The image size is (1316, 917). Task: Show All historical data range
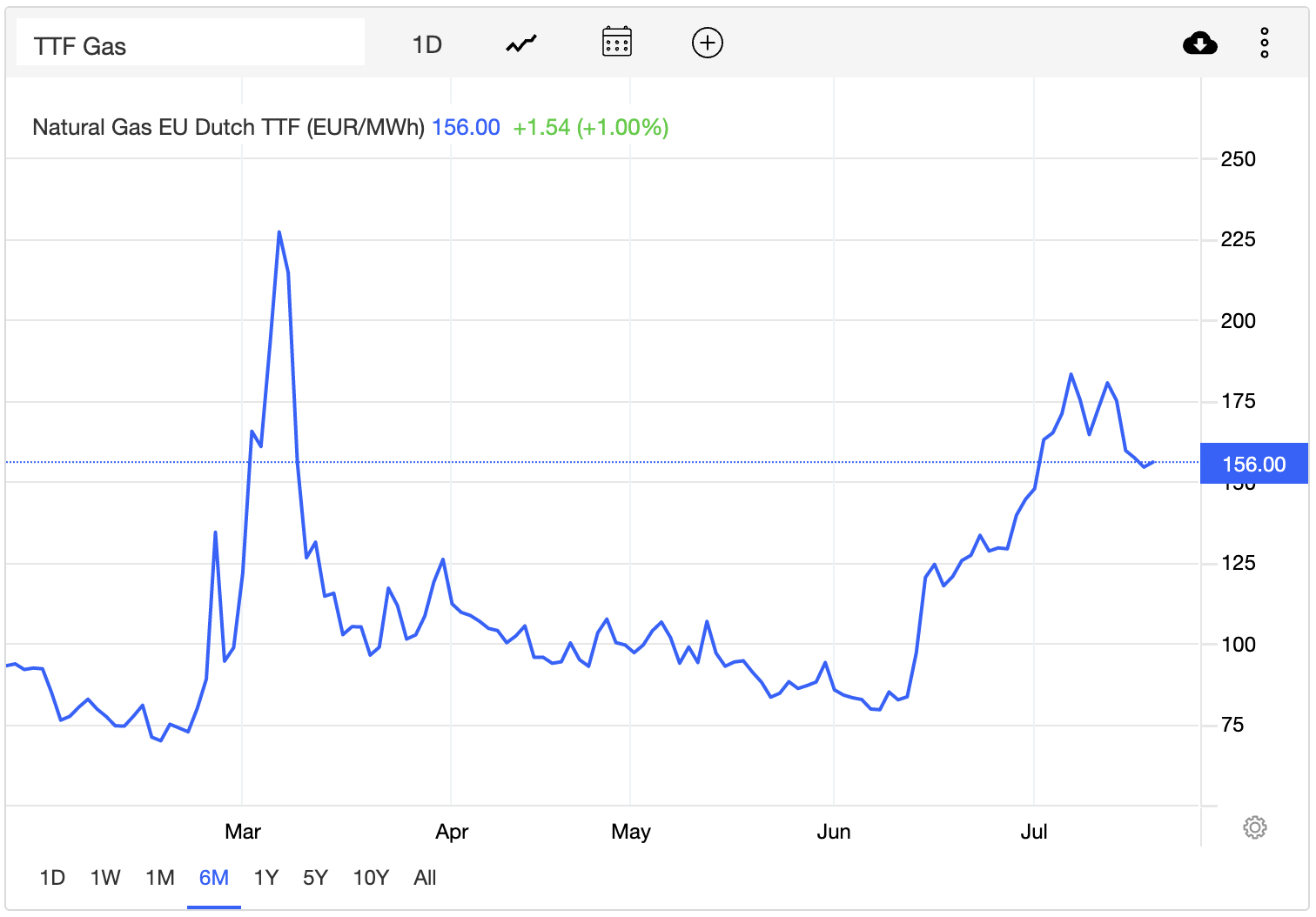pyautogui.click(x=425, y=878)
